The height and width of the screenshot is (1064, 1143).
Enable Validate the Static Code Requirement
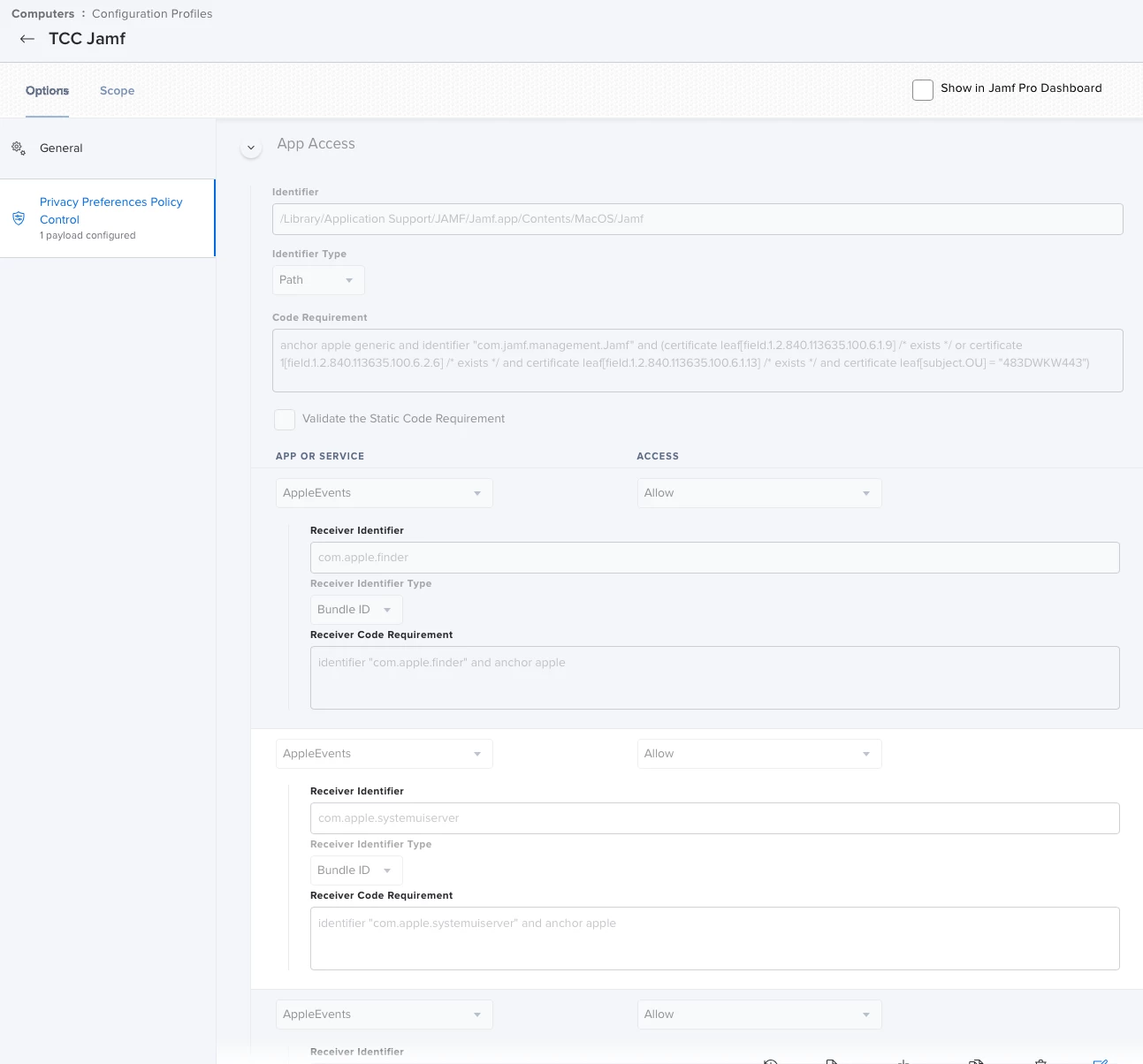pyautogui.click(x=285, y=419)
